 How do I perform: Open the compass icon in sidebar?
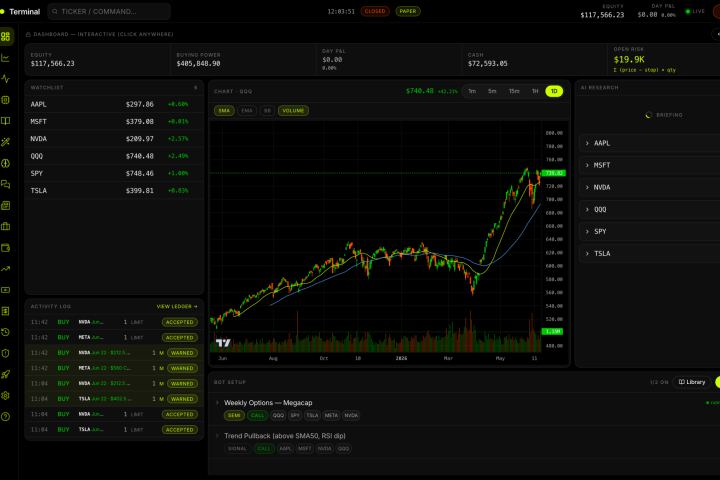coord(6,163)
